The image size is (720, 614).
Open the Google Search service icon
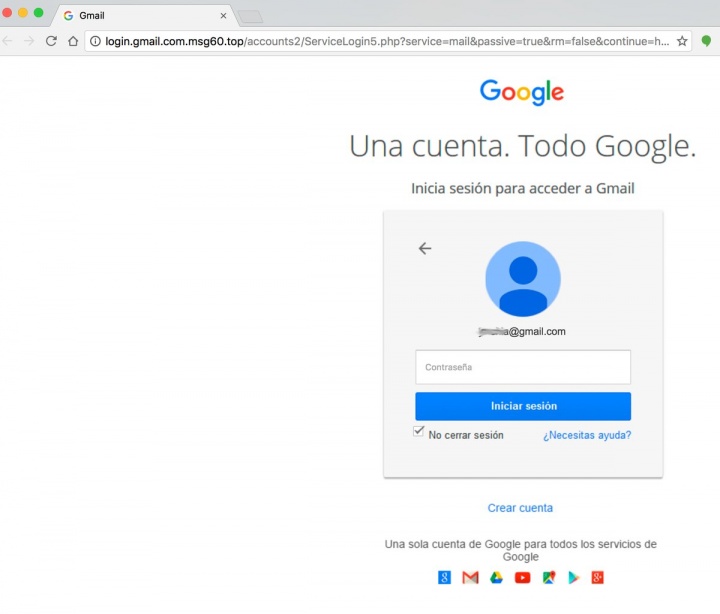point(444,577)
